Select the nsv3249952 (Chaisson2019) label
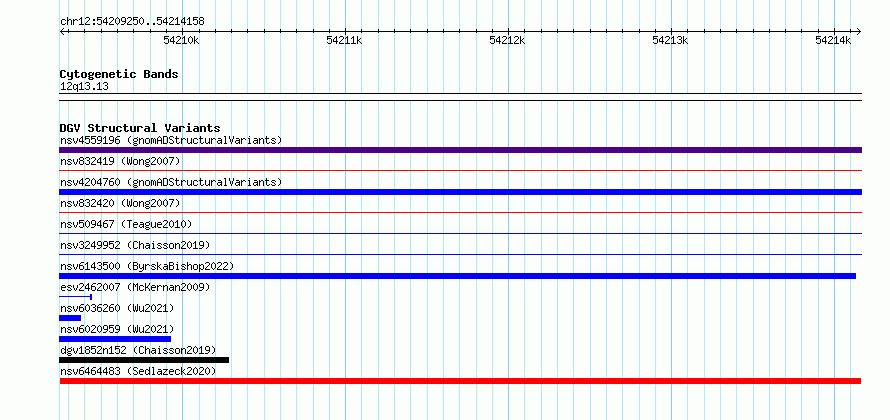This screenshot has height=420, width=890. point(135,245)
